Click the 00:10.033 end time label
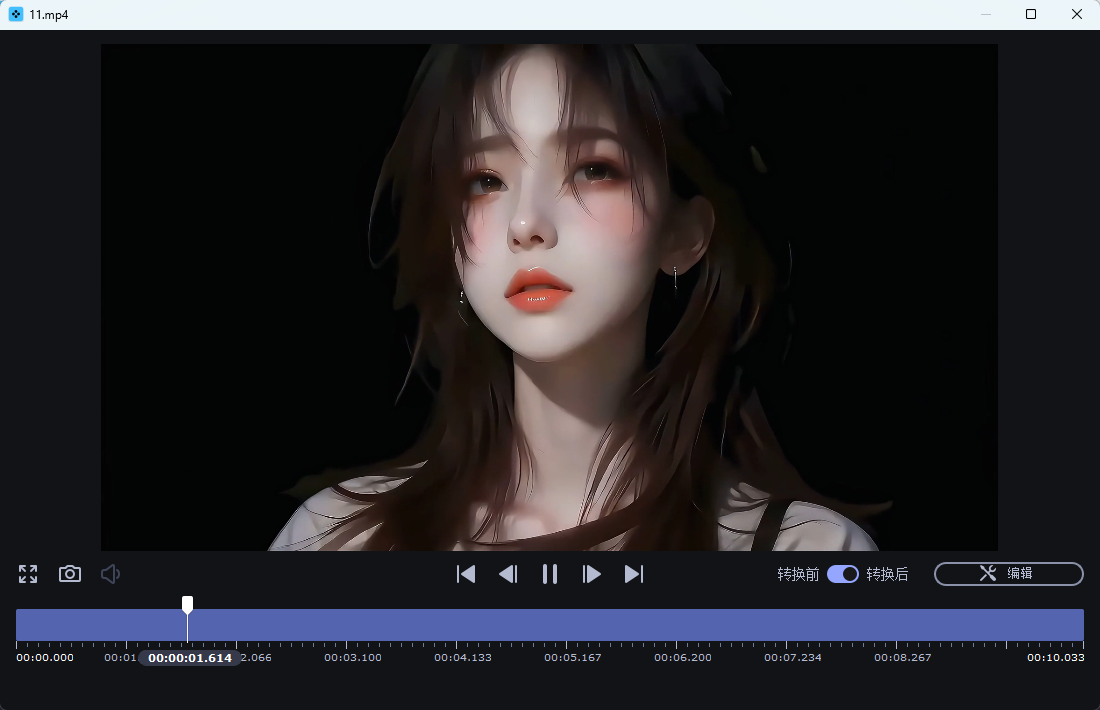The image size is (1100, 710). pos(1056,657)
